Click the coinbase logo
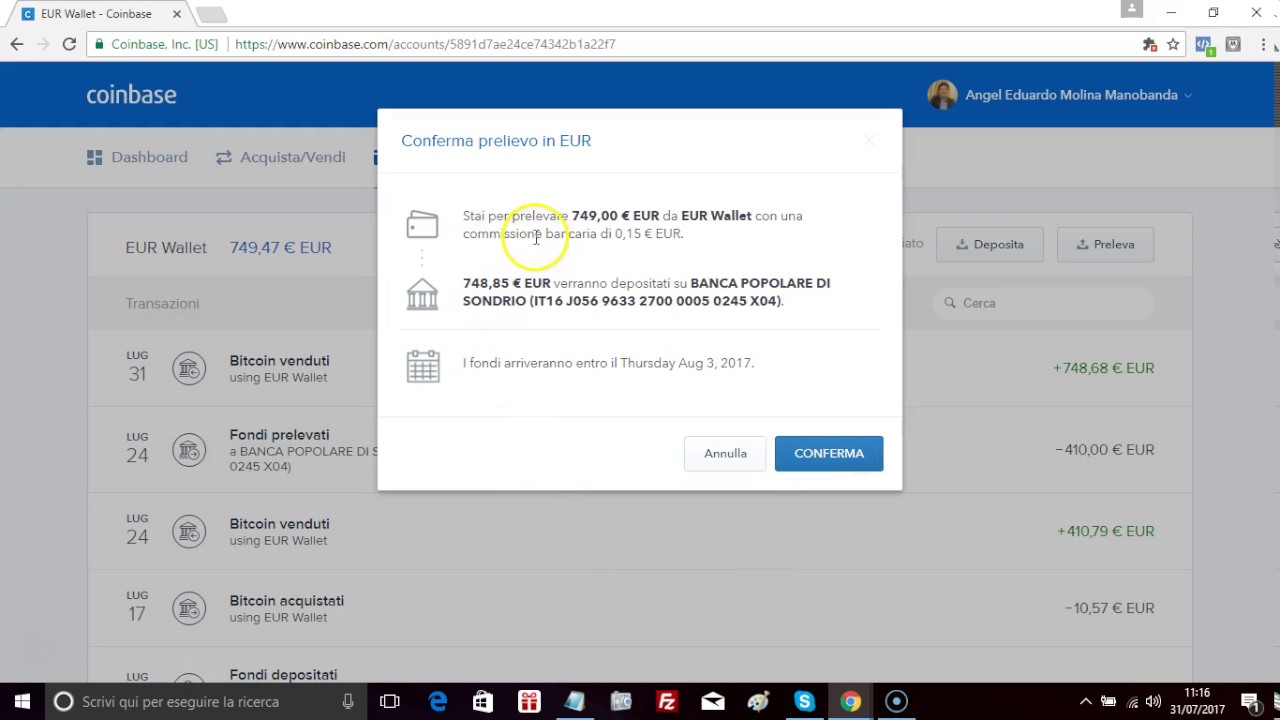The width and height of the screenshot is (1280, 720). pos(131,95)
